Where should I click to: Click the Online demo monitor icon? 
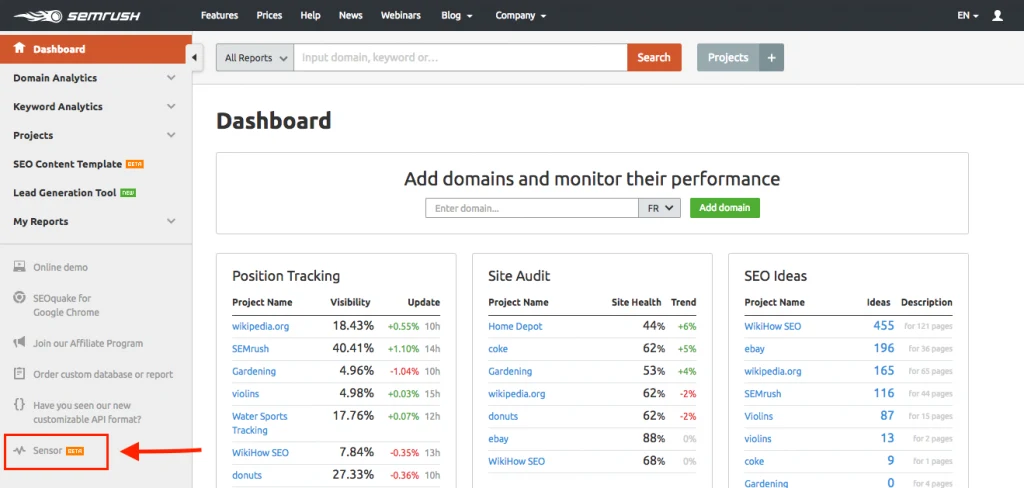point(20,267)
